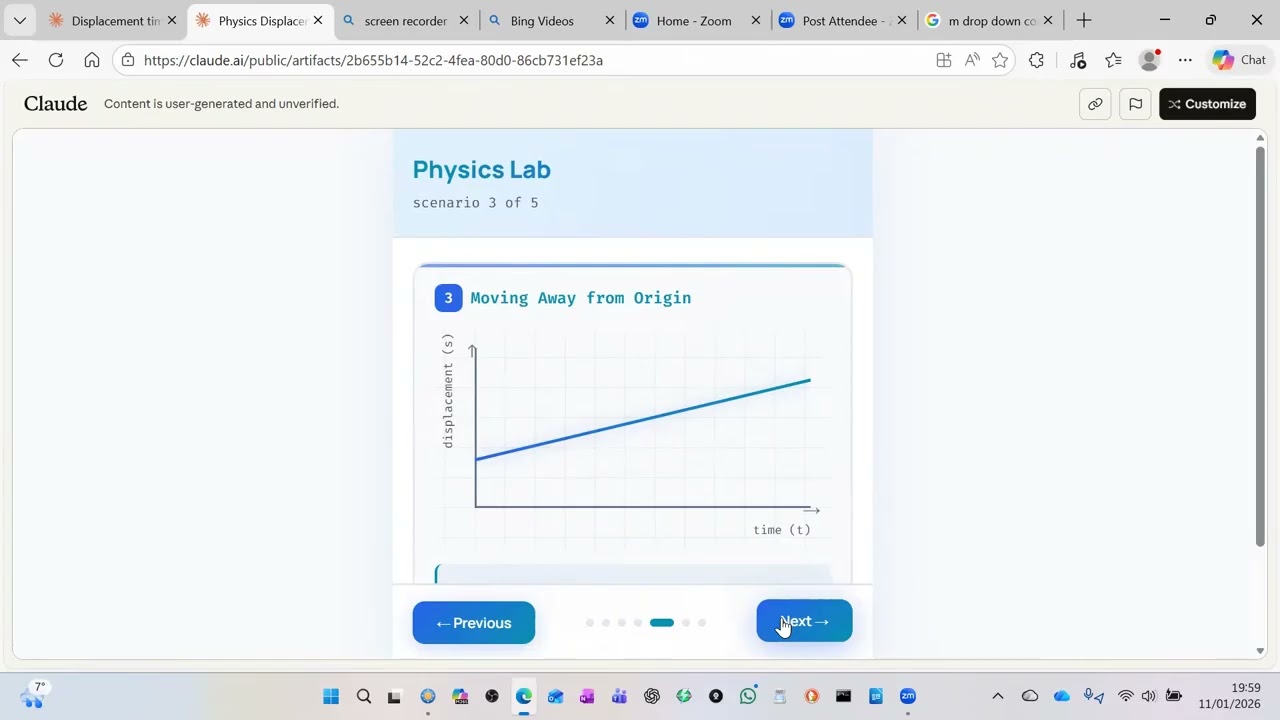Switch to the m drop down Google tab

click(x=988, y=20)
